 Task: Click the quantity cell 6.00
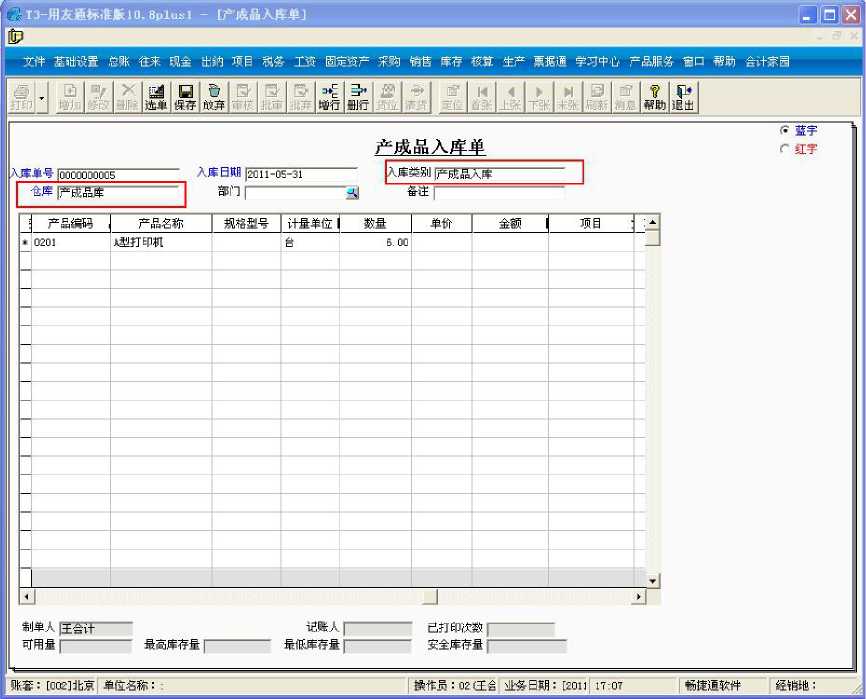tap(375, 242)
